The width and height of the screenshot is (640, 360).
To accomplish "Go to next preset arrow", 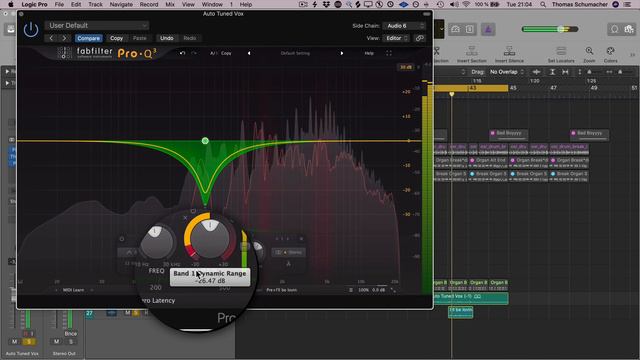I will point(64,38).
